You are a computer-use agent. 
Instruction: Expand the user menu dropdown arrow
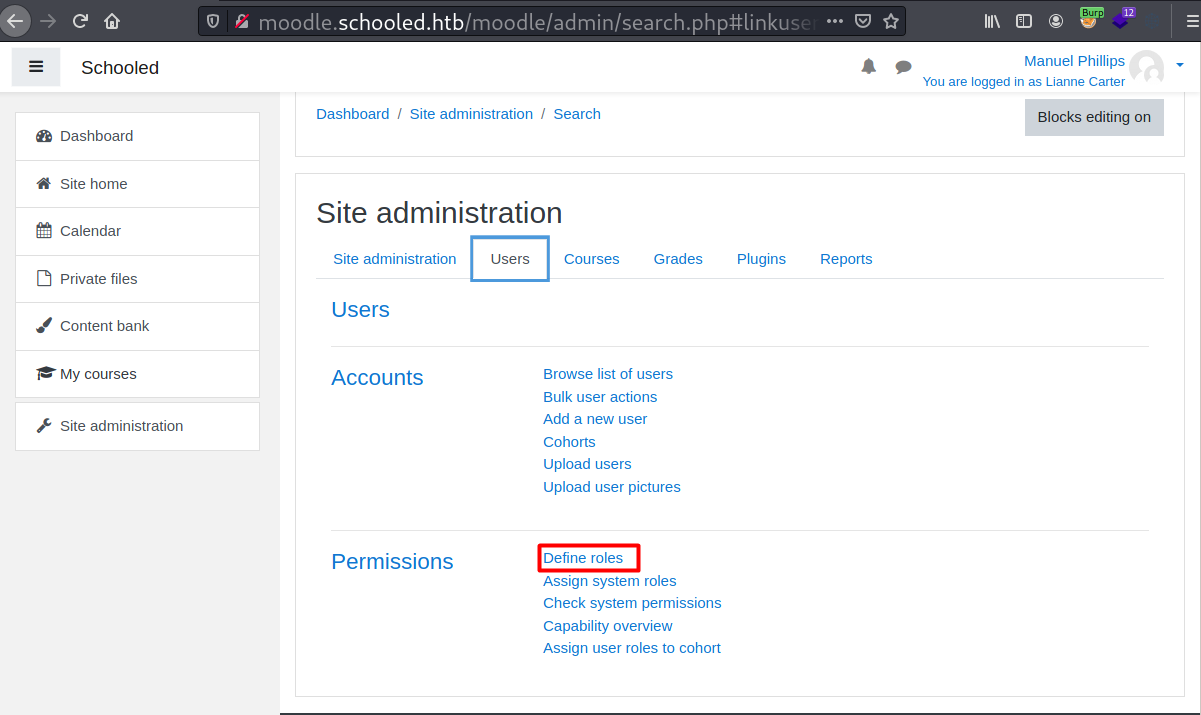[1180, 65]
